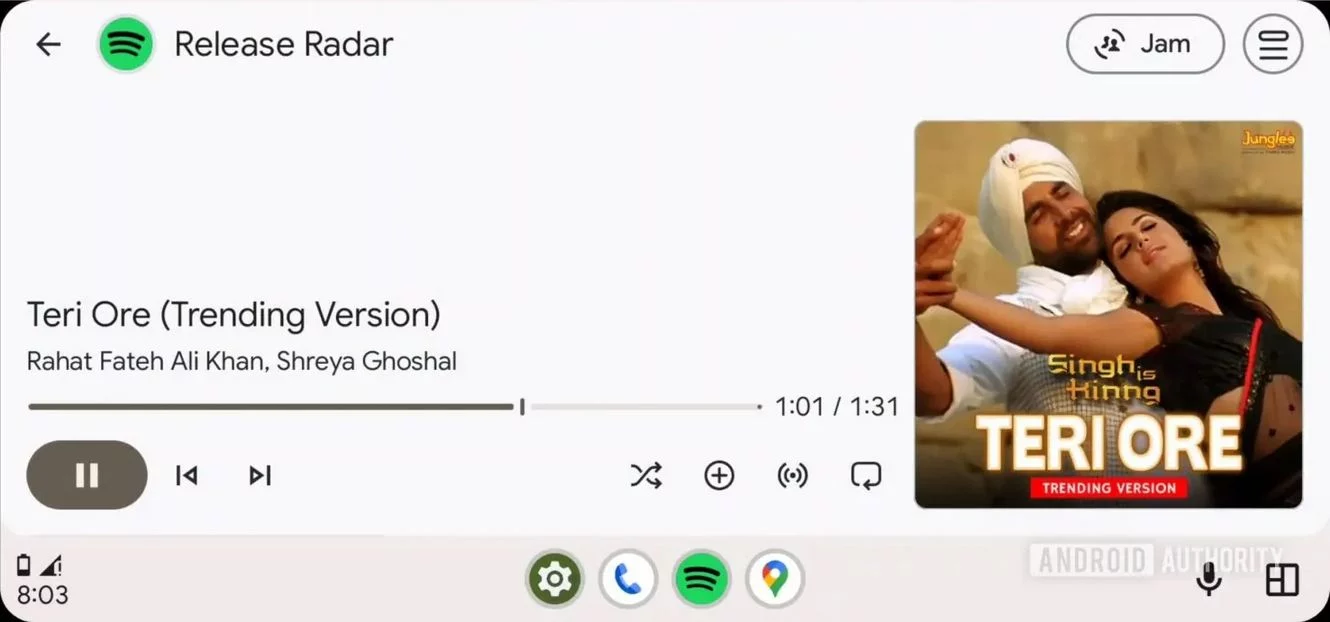Tap the Teri Ore album artwork
This screenshot has width=1330, height=622.
coord(1108,314)
